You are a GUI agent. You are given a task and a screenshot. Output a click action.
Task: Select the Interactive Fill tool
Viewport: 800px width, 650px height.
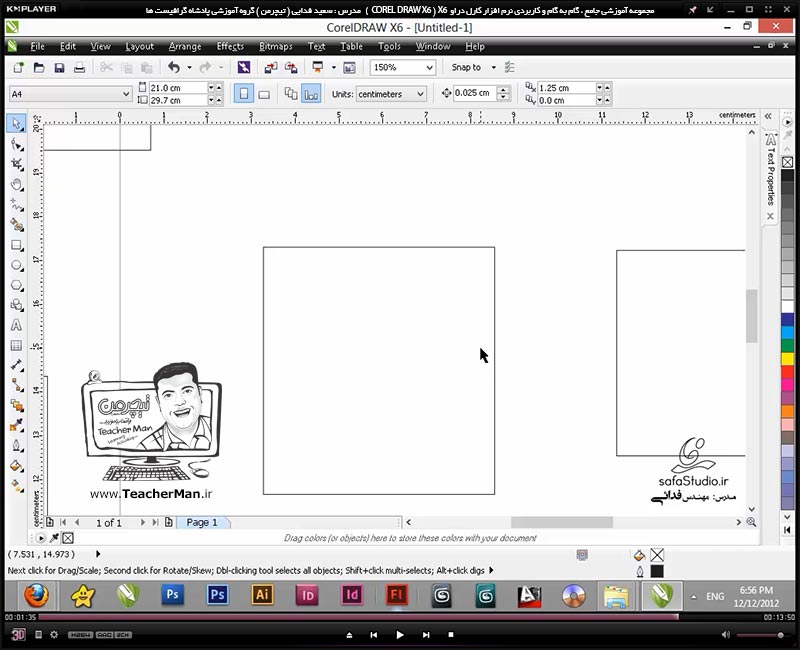[16, 485]
